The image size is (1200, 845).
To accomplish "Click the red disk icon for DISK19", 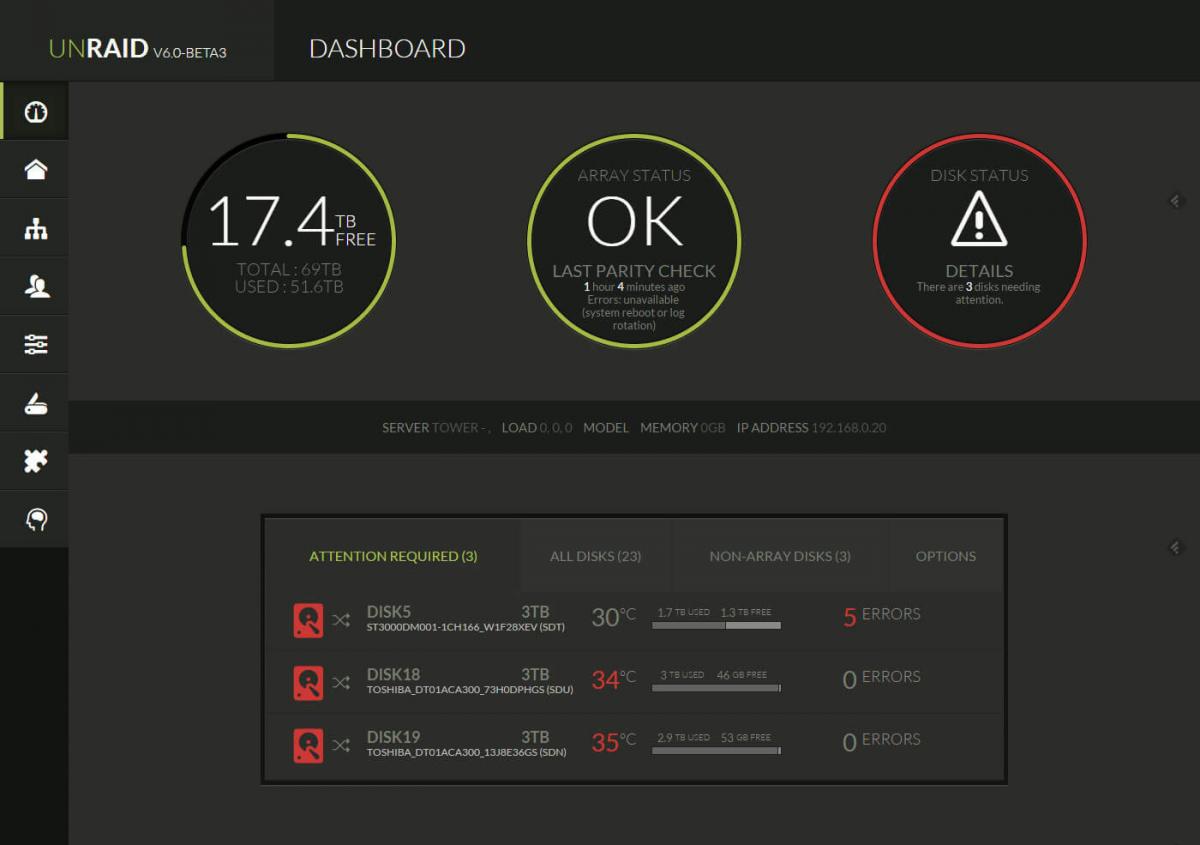I will pyautogui.click(x=308, y=746).
